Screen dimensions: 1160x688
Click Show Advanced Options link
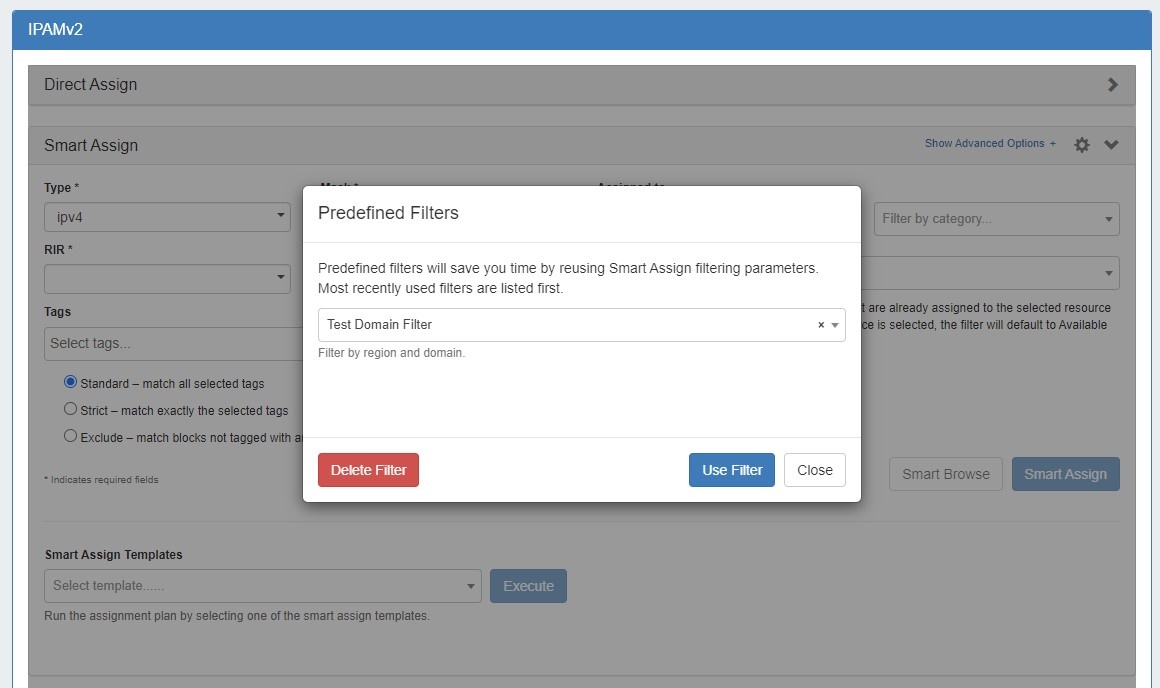pyautogui.click(x=990, y=144)
